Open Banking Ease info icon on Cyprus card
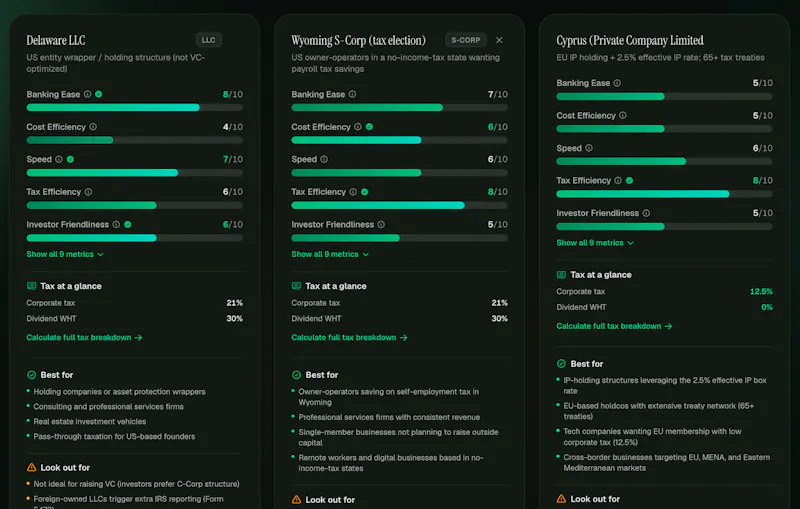 click(x=617, y=83)
